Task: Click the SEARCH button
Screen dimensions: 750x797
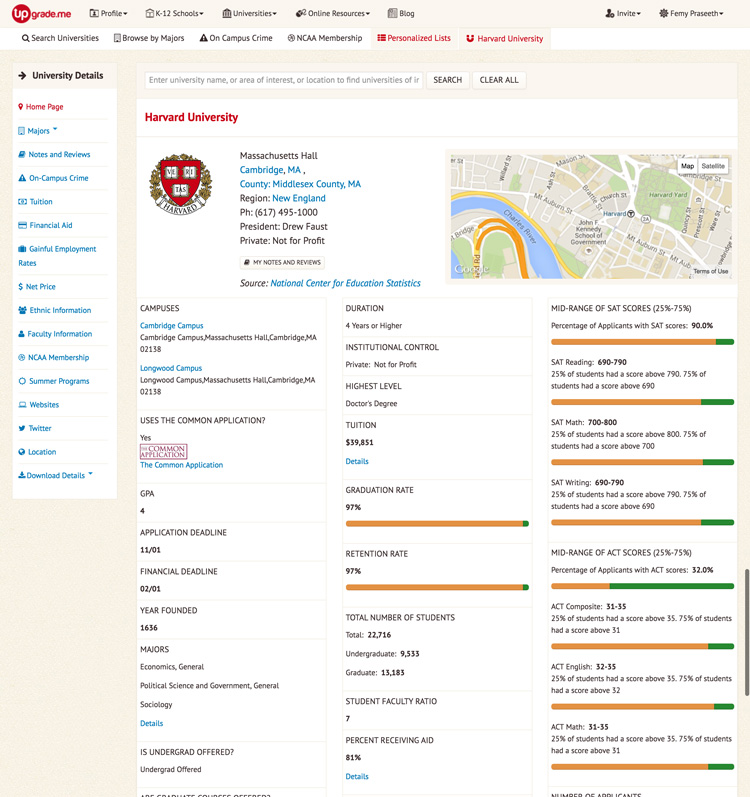Action: (448, 80)
